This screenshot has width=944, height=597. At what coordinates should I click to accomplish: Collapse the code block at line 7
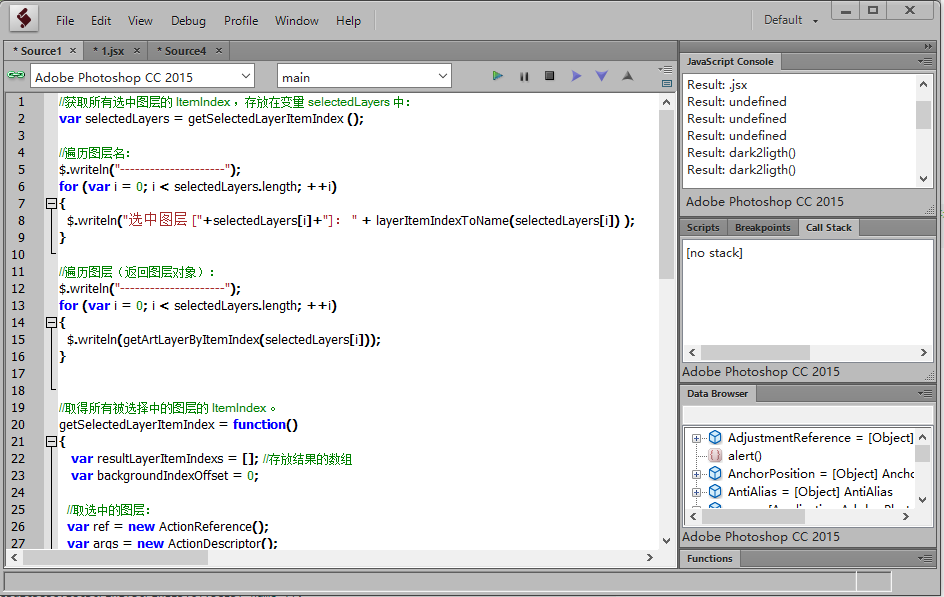click(x=51, y=203)
